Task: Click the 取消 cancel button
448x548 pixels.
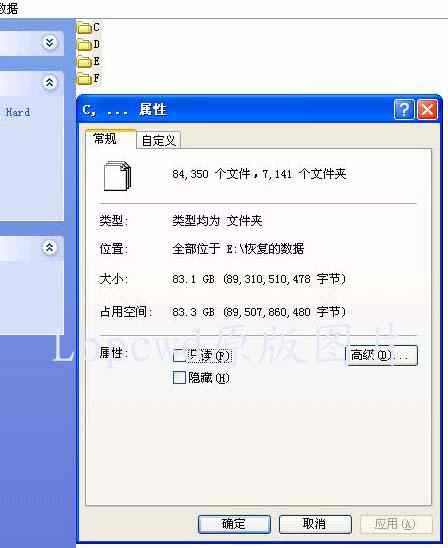Action: tap(315, 524)
